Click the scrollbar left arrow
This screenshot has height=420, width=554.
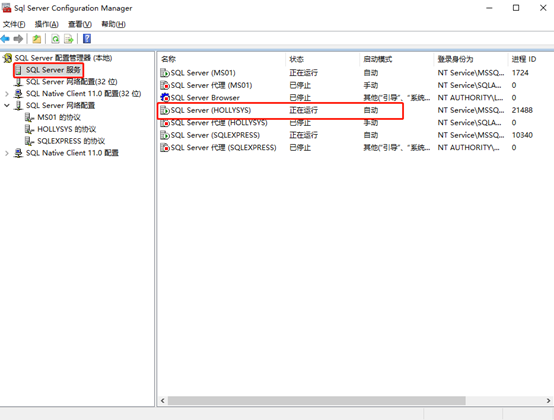pyautogui.click(x=163, y=401)
